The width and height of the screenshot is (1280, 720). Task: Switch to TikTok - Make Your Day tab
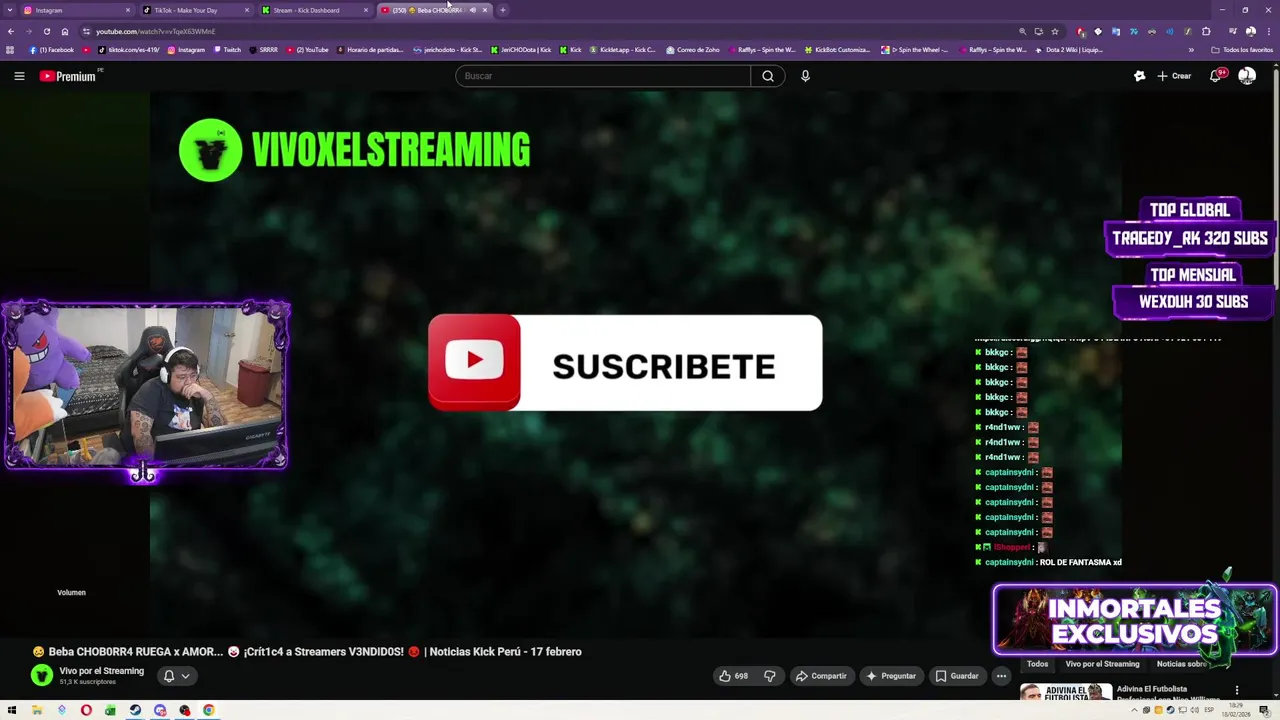tap(195, 10)
